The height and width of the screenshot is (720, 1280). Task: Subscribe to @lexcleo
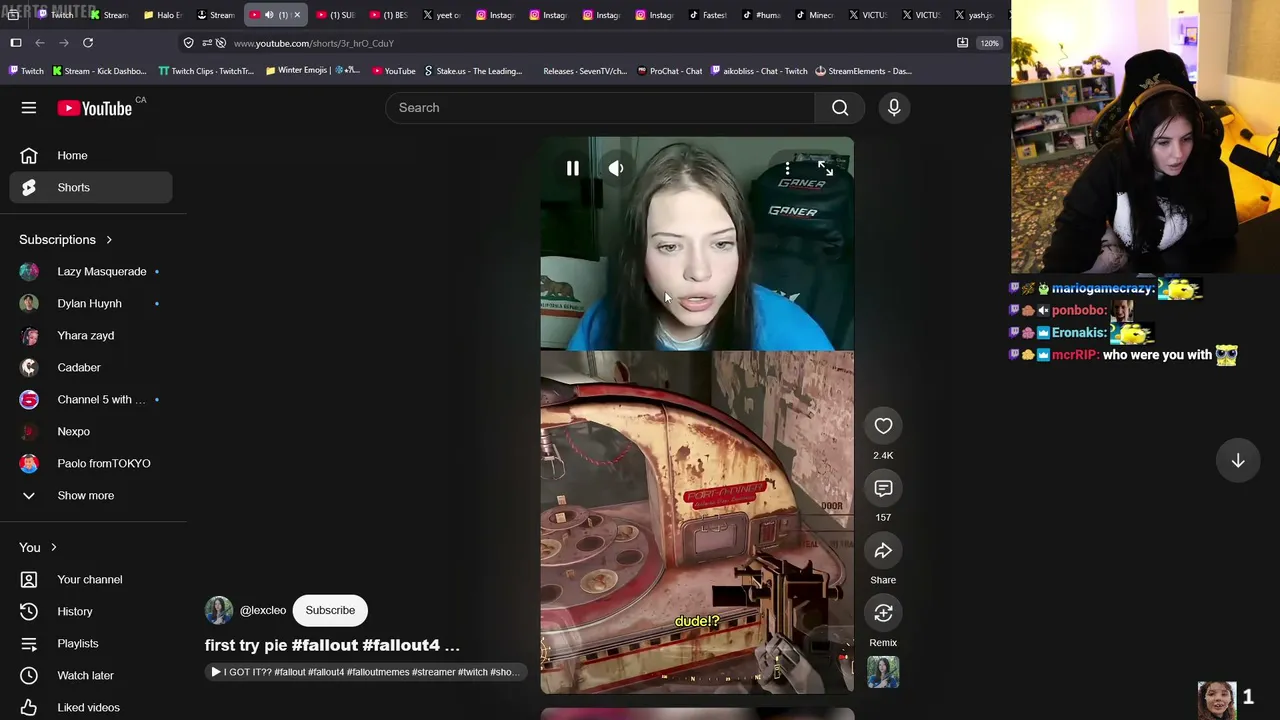pyautogui.click(x=330, y=610)
